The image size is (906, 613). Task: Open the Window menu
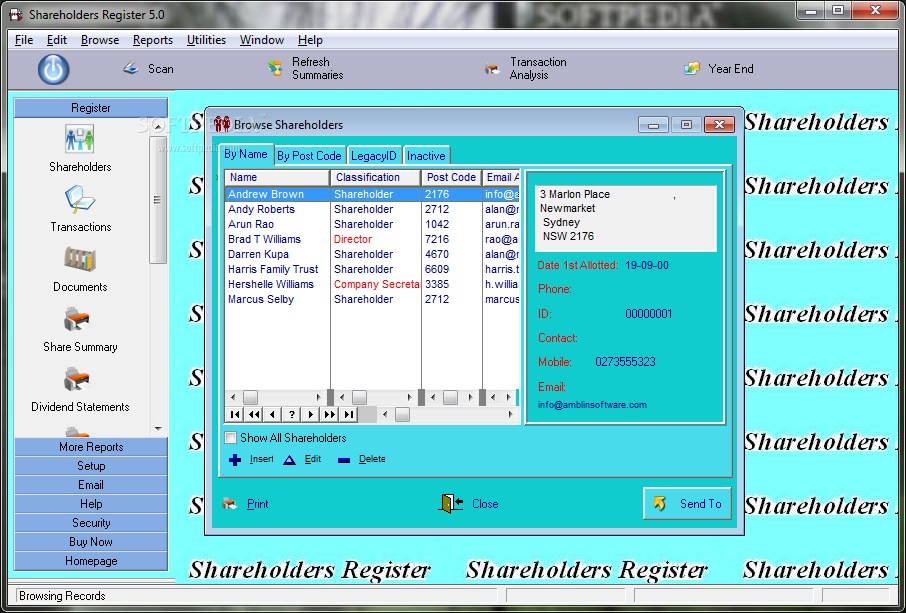[262, 40]
